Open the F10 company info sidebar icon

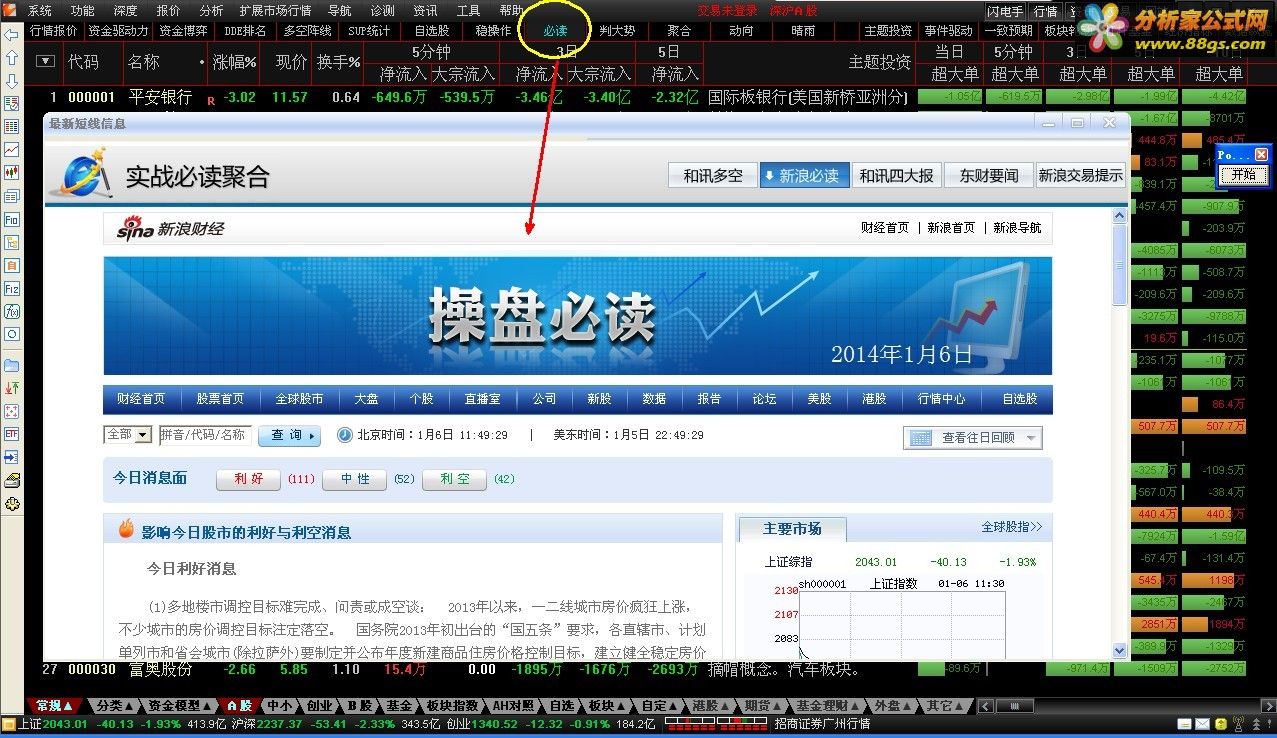[x=12, y=219]
